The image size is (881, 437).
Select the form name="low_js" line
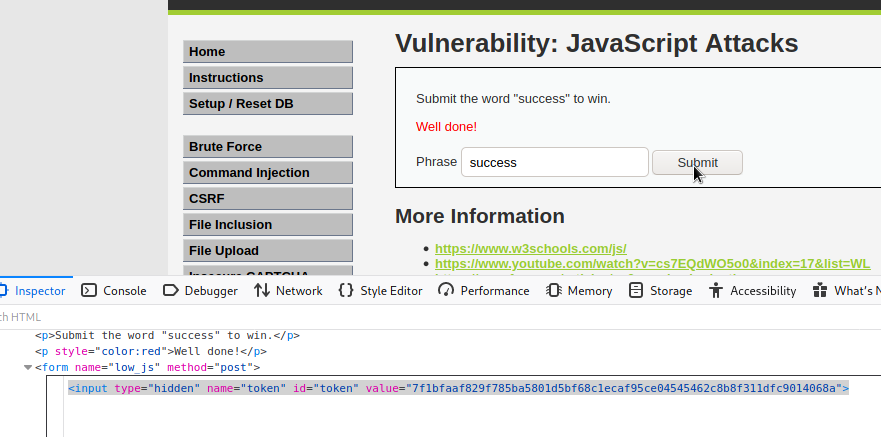[x=147, y=367]
